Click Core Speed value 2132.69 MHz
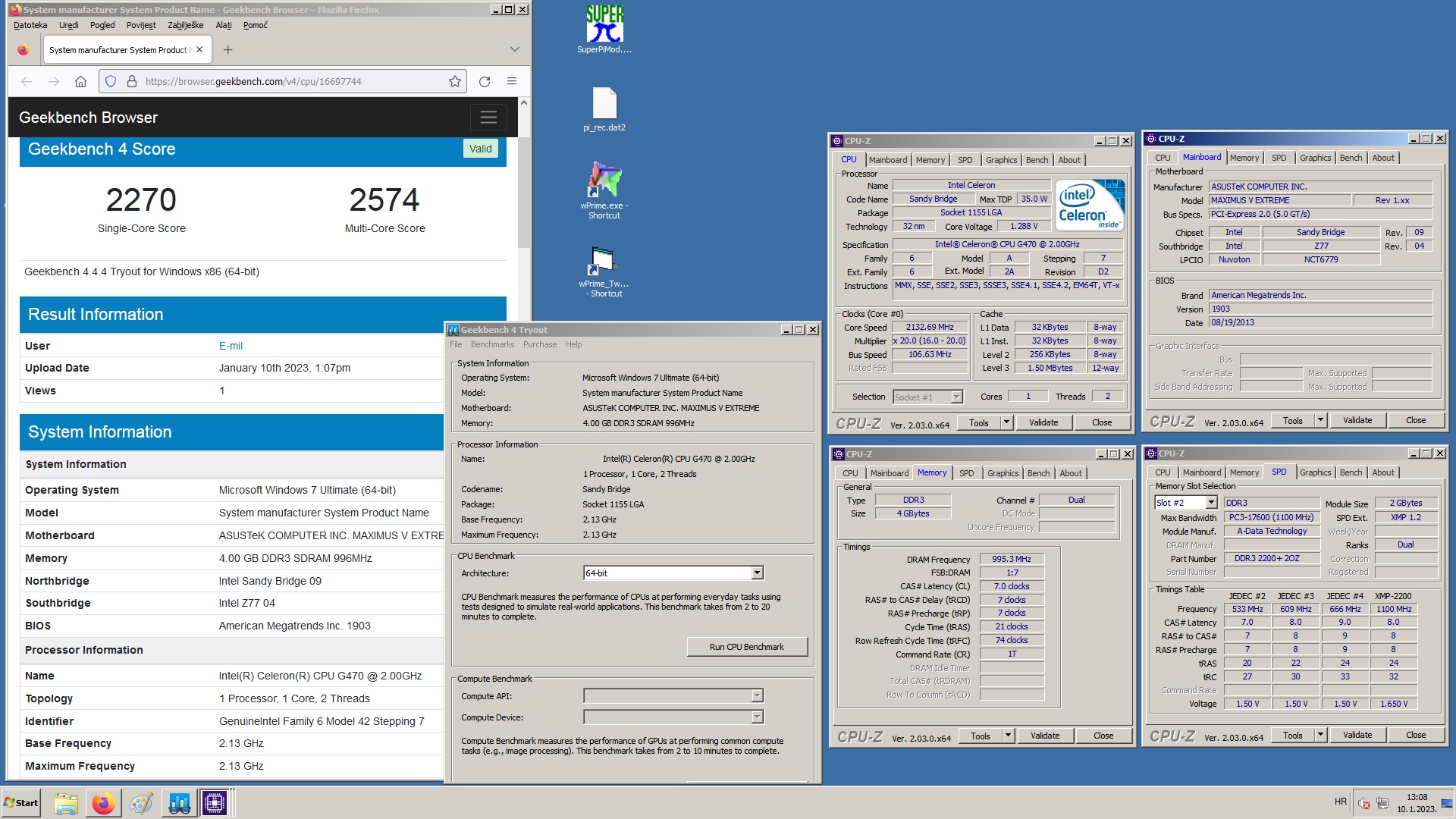The width and height of the screenshot is (1456, 819). point(930,327)
